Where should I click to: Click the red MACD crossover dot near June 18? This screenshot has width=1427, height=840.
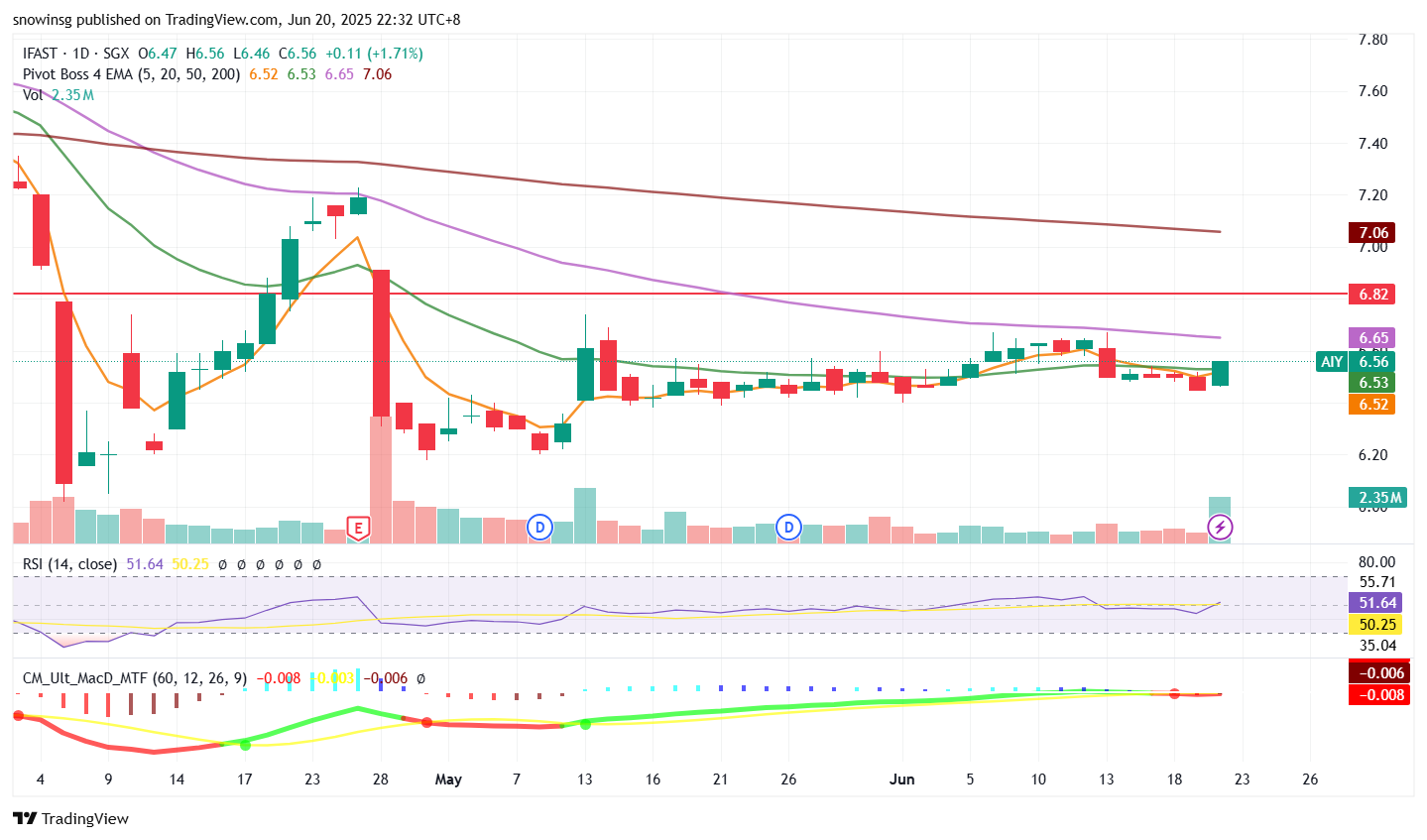click(1174, 693)
